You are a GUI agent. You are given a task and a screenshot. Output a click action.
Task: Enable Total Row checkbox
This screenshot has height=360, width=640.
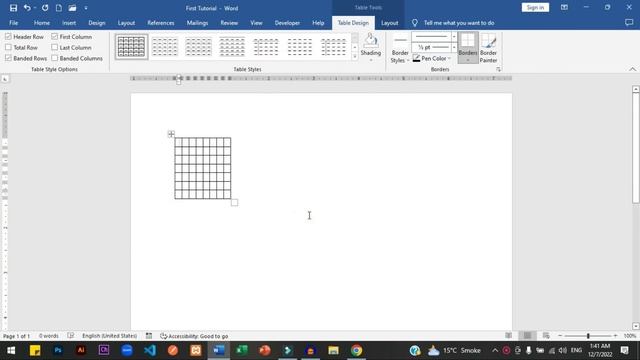pos(8,47)
